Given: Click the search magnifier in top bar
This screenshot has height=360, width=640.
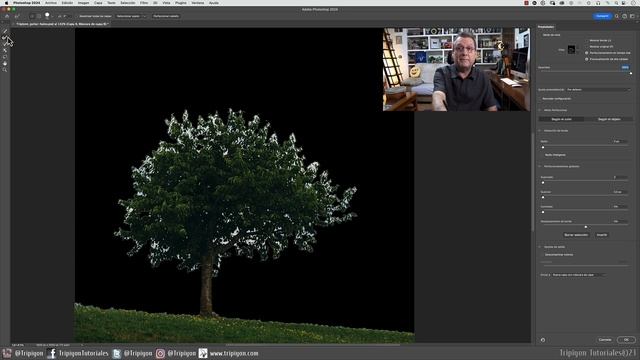Looking at the screenshot, I should pyautogui.click(x=617, y=16).
